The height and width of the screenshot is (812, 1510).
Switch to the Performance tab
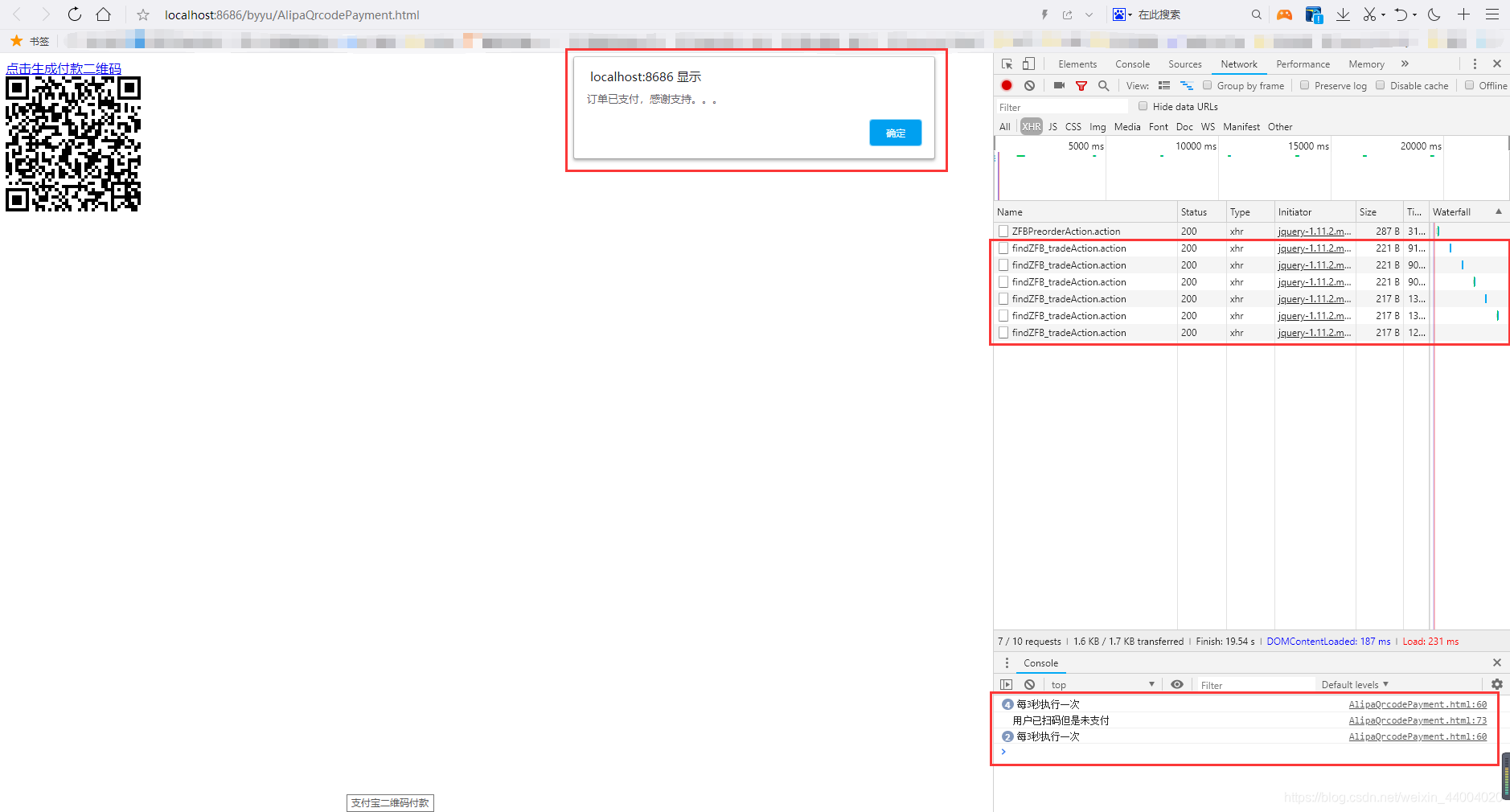point(1303,64)
